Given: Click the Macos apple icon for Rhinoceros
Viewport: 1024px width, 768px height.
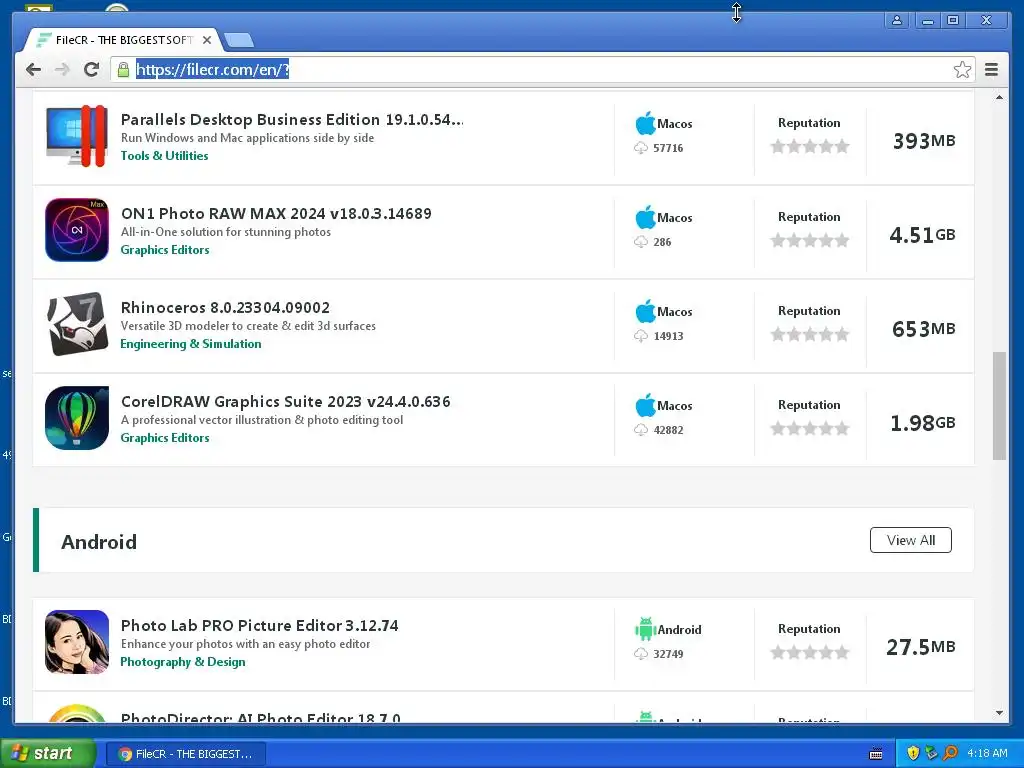Looking at the screenshot, I should click(645, 312).
